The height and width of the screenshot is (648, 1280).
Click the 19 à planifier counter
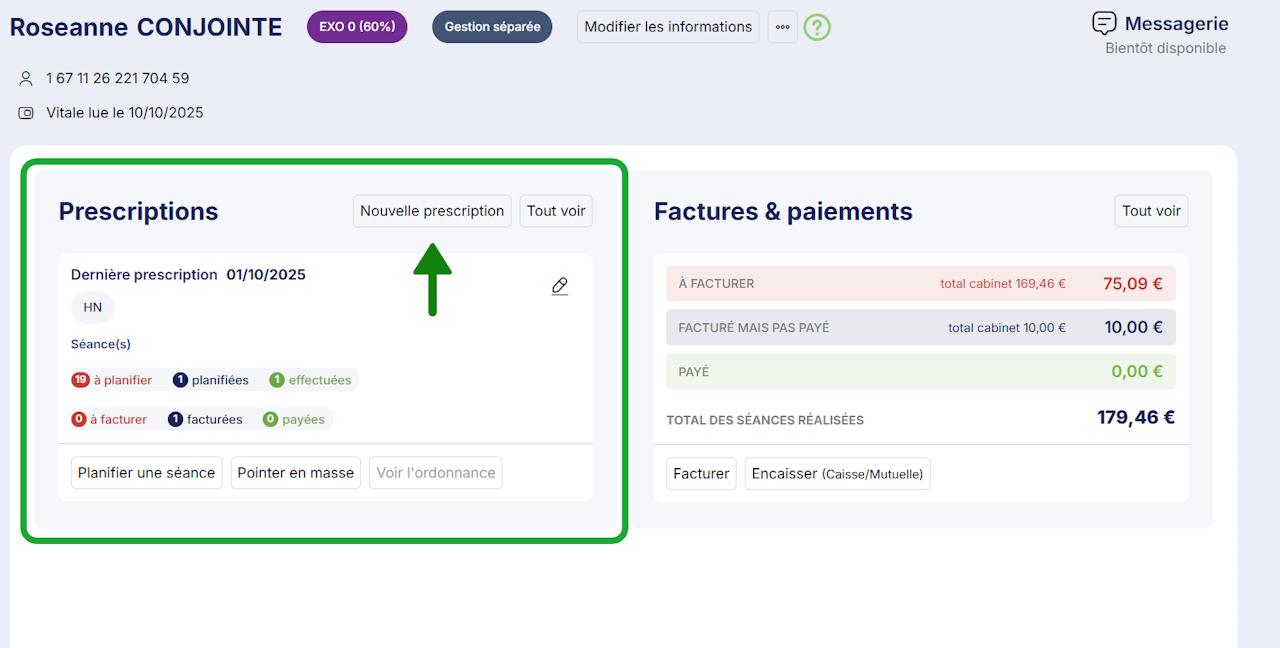coord(112,380)
